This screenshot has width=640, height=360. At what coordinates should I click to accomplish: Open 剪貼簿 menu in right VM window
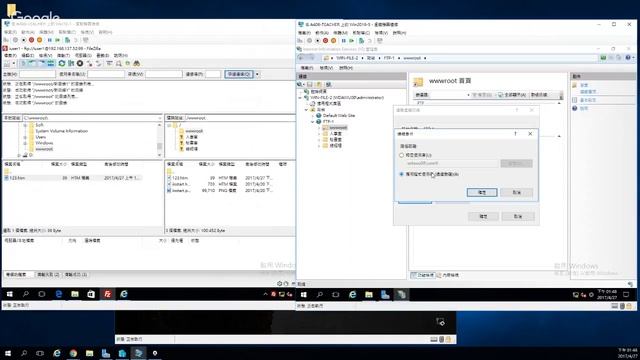(361, 33)
